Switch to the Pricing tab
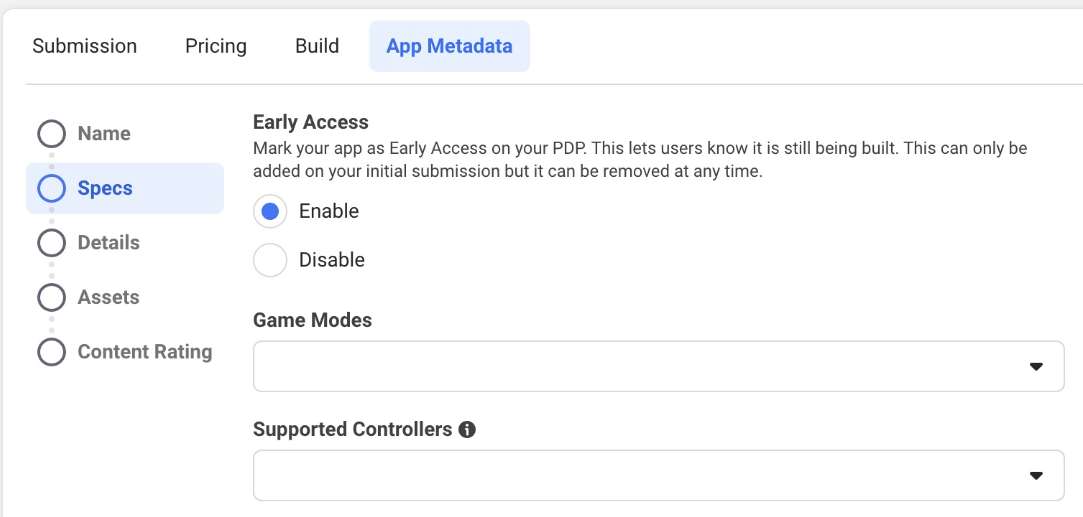 (215, 46)
